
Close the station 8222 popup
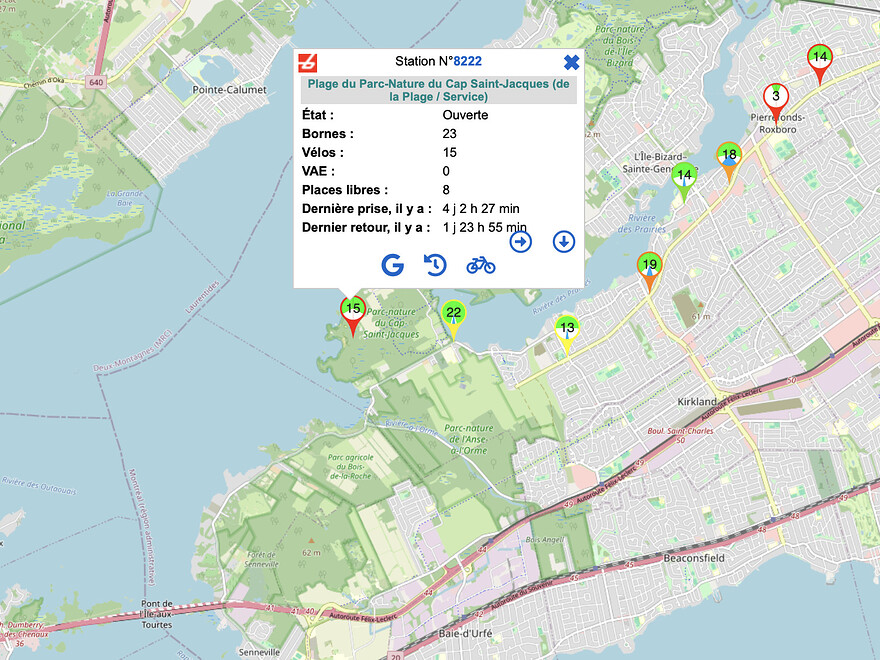pos(571,62)
